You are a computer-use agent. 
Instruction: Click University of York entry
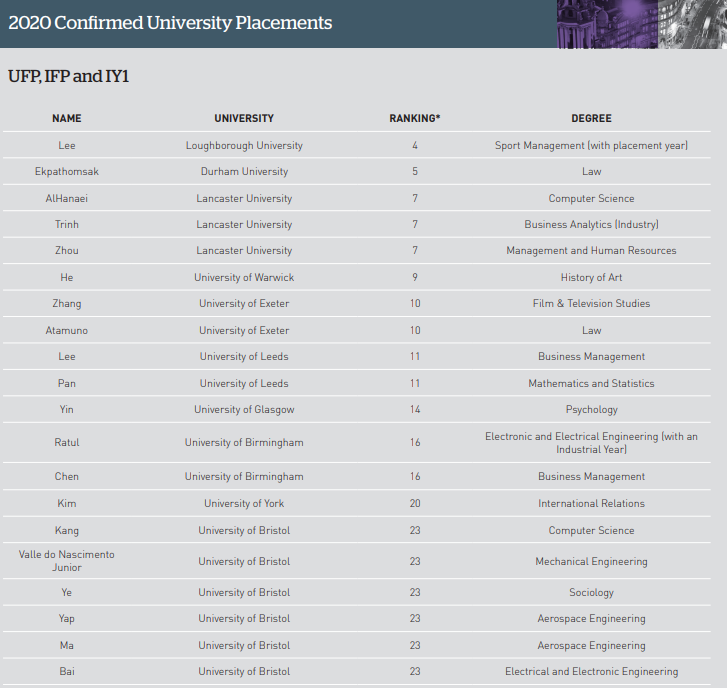point(244,503)
